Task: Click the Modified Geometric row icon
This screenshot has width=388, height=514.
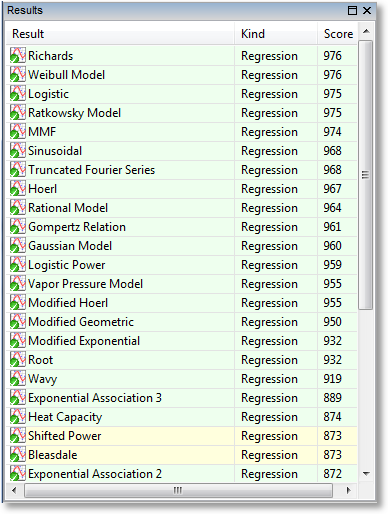Action: (x=18, y=321)
